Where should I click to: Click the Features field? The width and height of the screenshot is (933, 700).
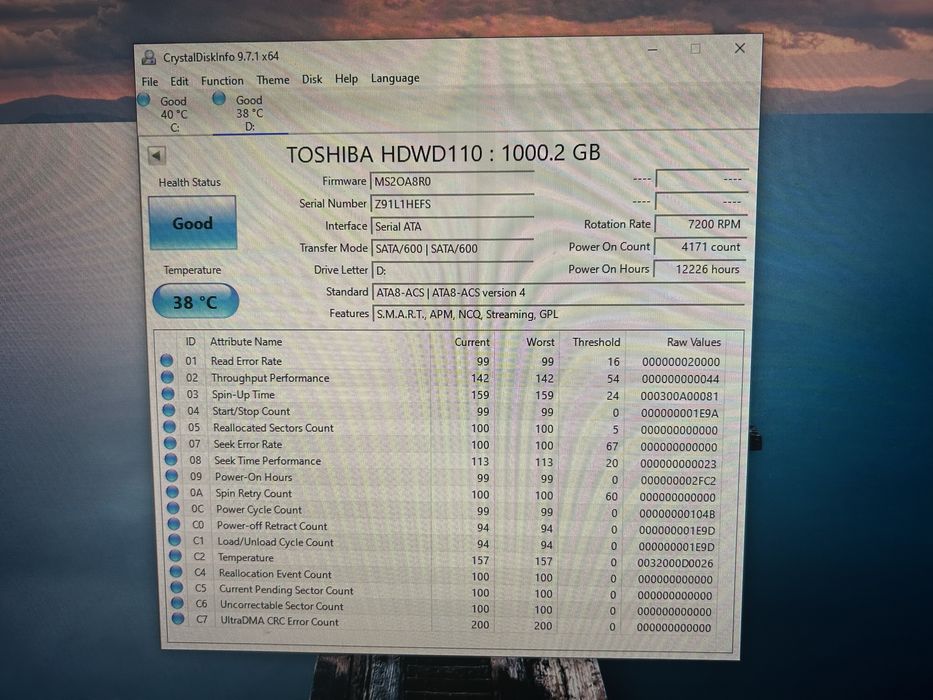(558, 314)
